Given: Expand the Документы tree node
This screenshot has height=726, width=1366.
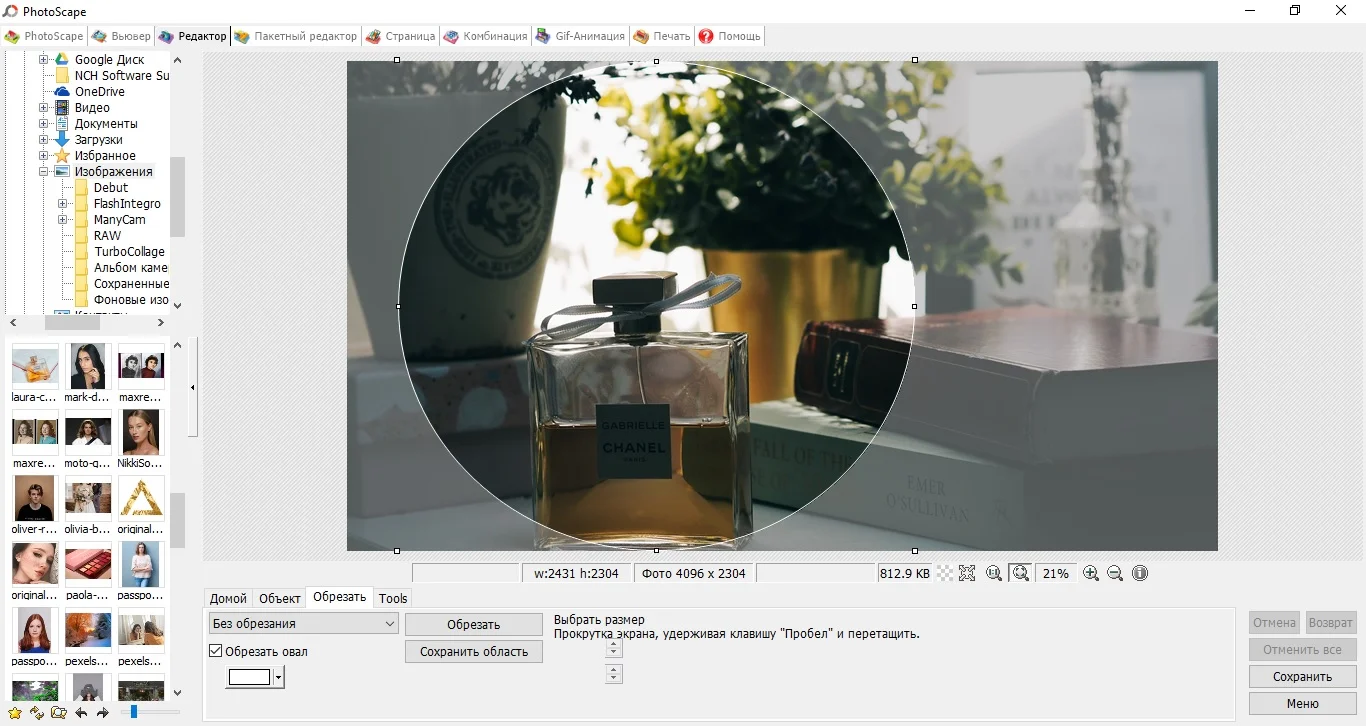Looking at the screenshot, I should 43,124.
